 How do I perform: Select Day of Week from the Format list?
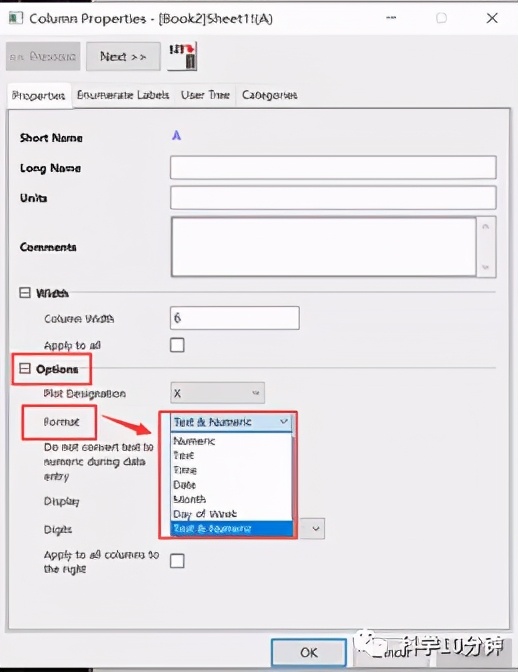pos(231,514)
